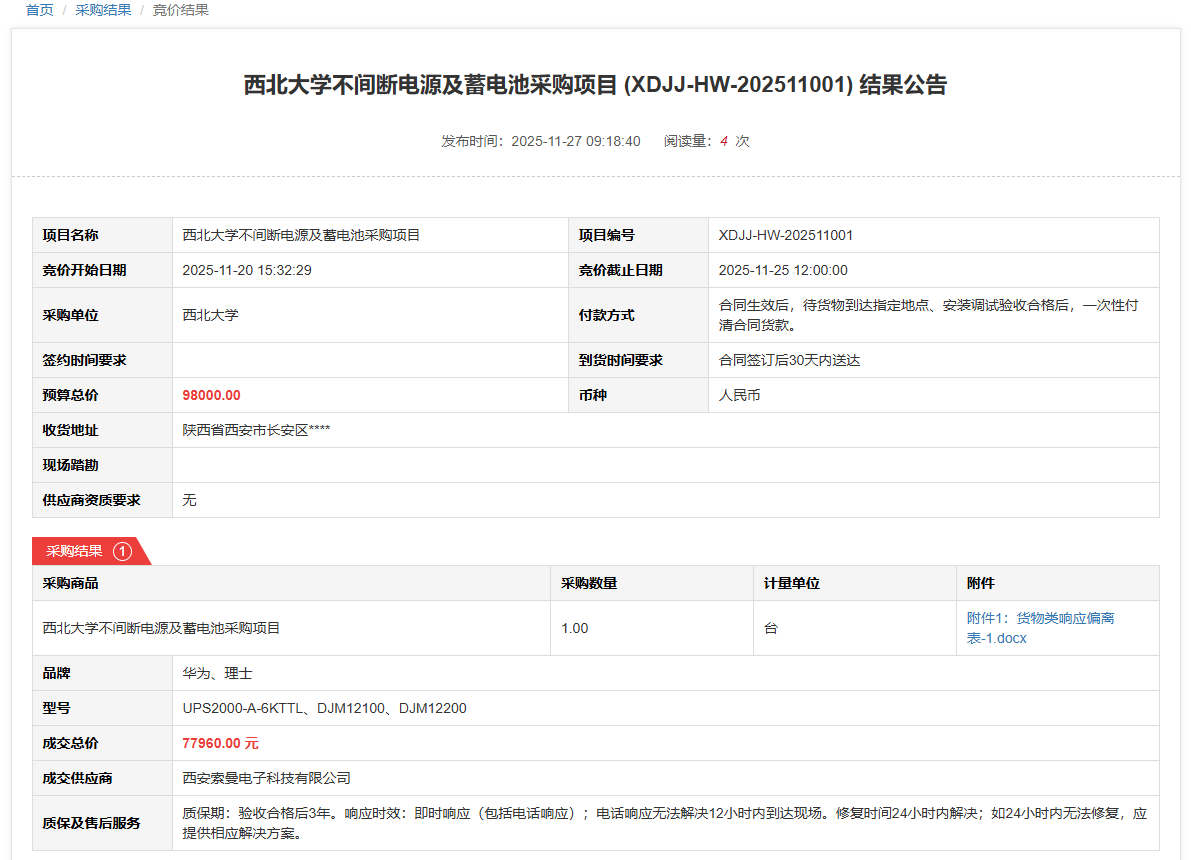1191x860 pixels.
Task: Select the red 采购结果 tab
Action: [x=75, y=551]
